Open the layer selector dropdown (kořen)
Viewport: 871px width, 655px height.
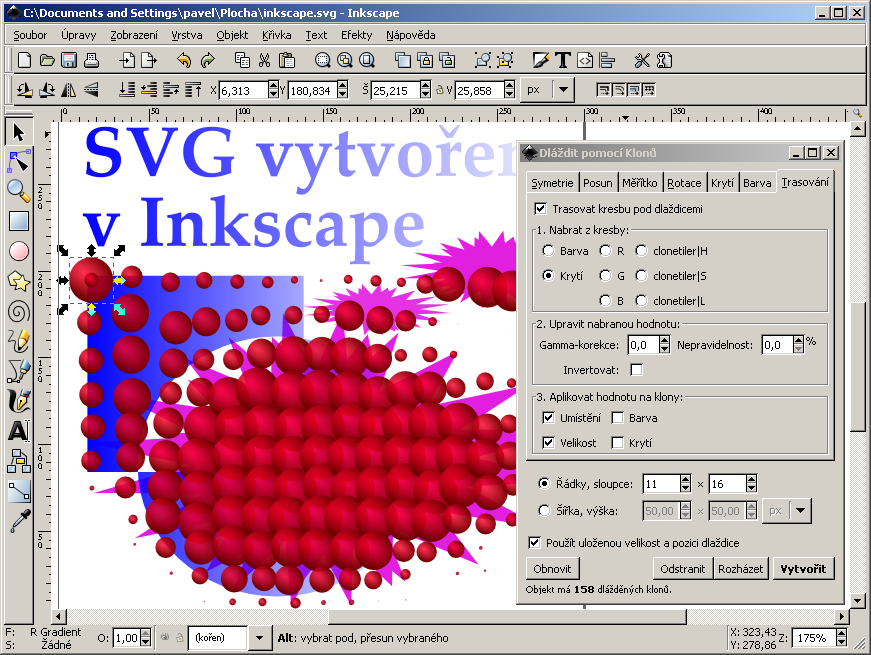coord(259,638)
